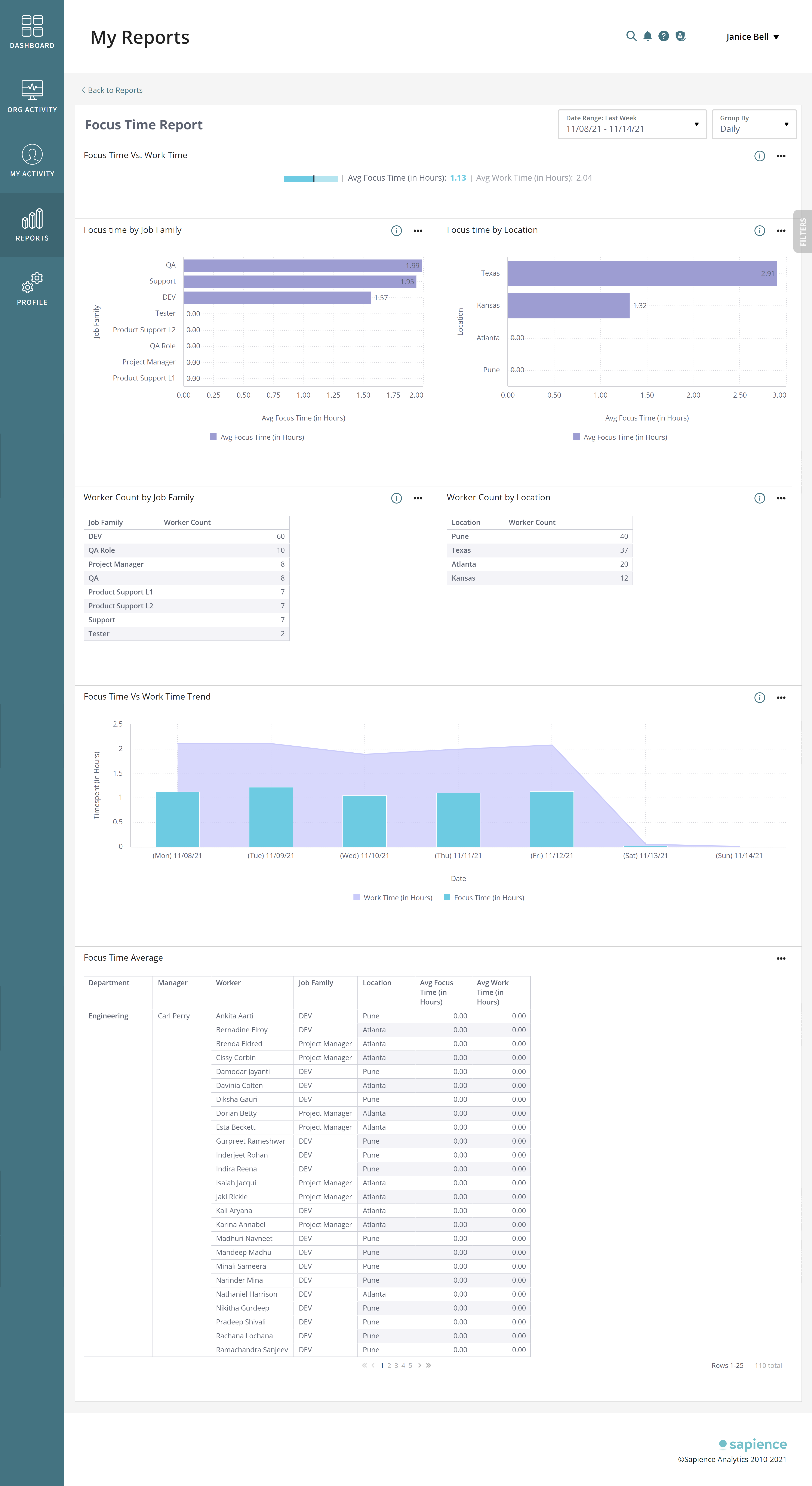The image size is (812, 1486).
Task: Show info for Focus Time Vs. Work Time
Action: (760, 156)
